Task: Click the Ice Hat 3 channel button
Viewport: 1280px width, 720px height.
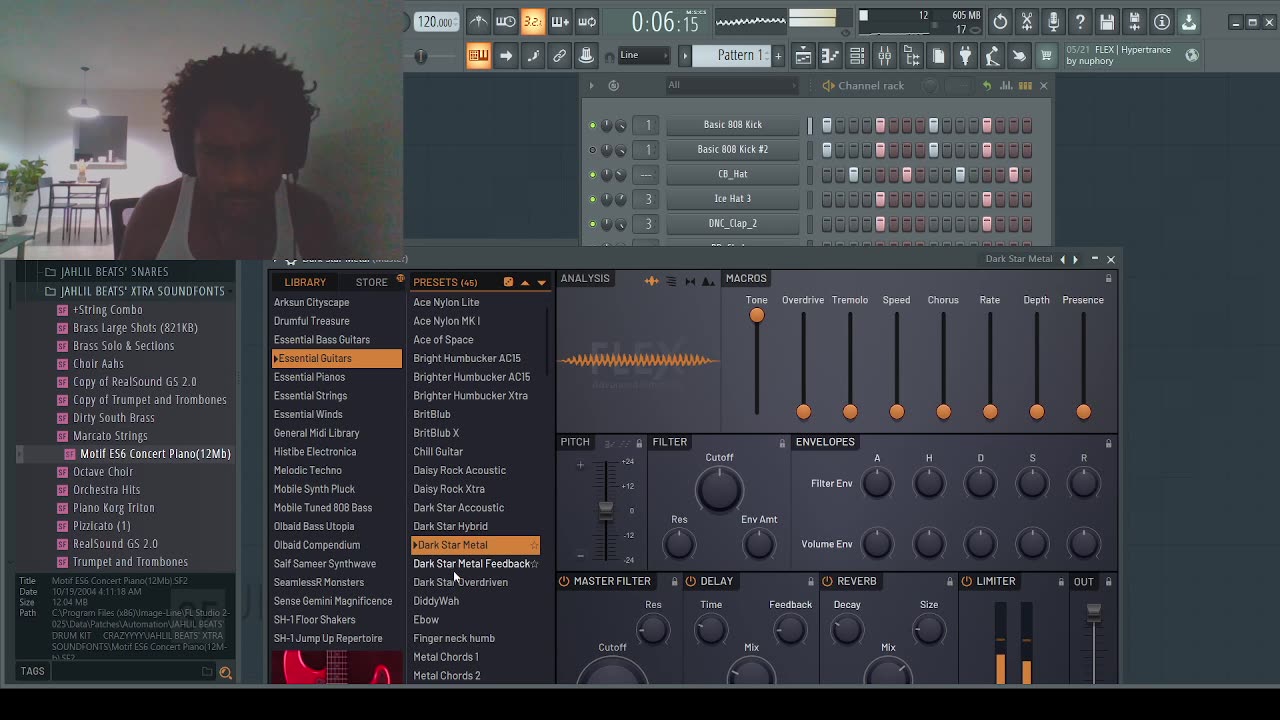Action: pos(732,199)
